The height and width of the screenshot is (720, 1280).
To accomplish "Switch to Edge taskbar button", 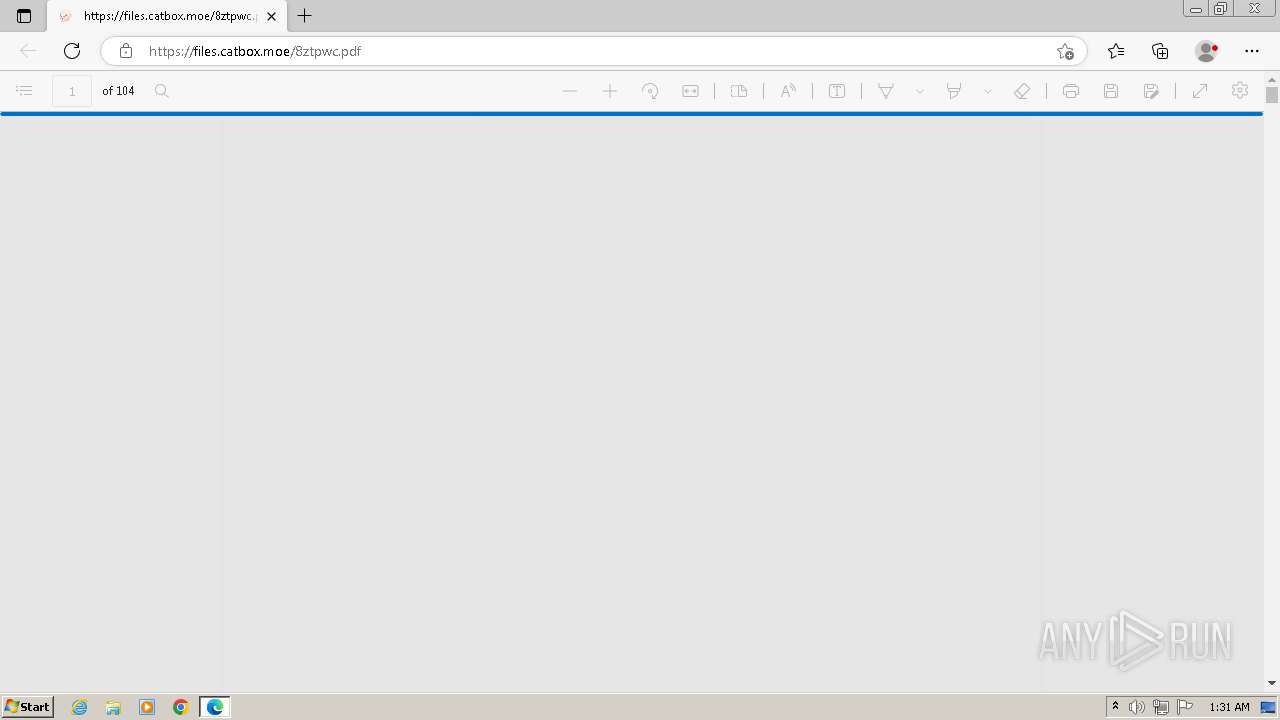I will tap(215, 707).
